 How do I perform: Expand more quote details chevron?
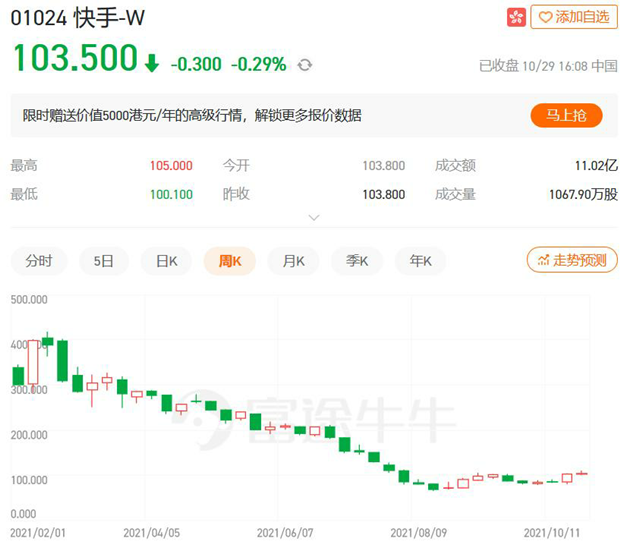314,218
